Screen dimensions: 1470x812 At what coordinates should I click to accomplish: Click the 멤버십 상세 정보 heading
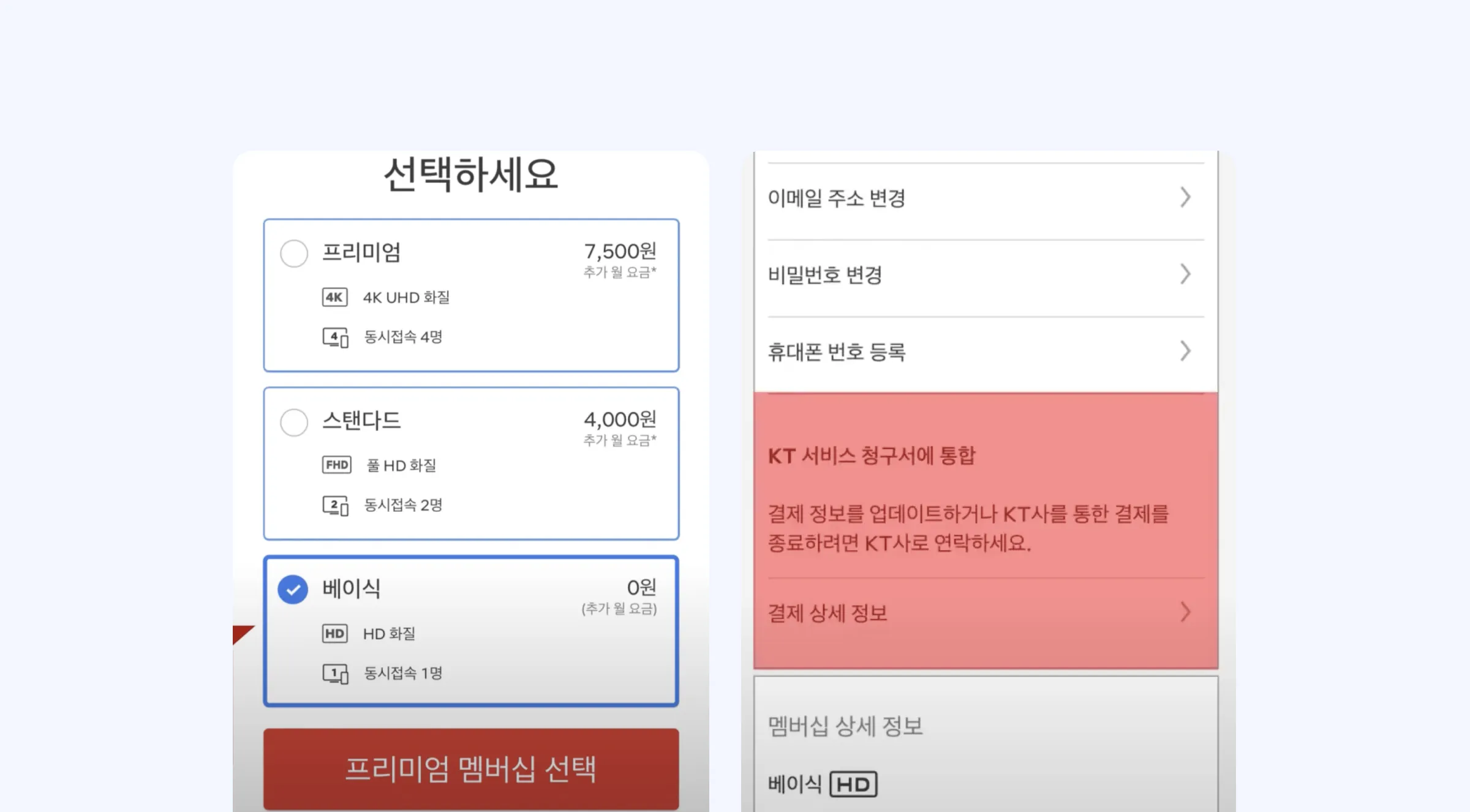pyautogui.click(x=845, y=726)
